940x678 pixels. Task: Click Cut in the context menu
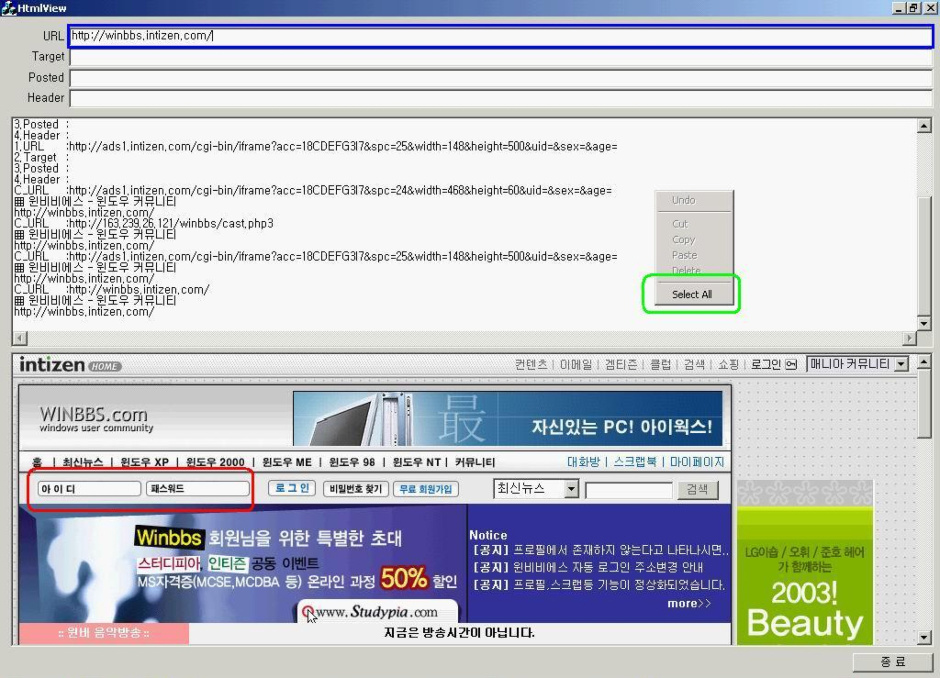pos(680,224)
